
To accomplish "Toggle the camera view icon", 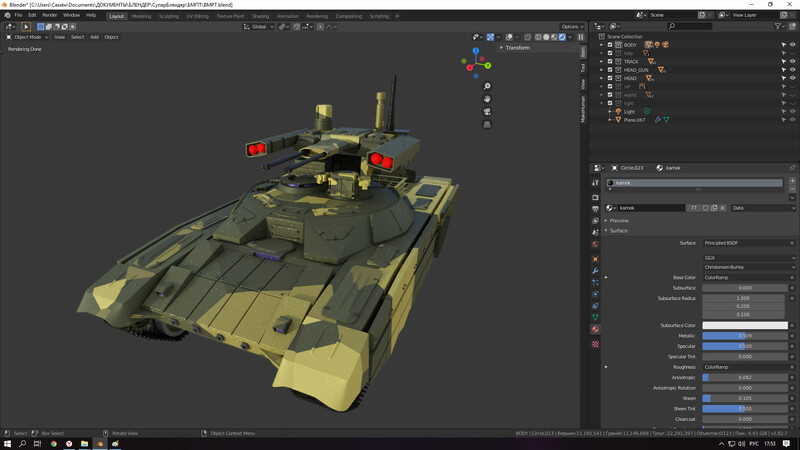I will pyautogui.click(x=487, y=112).
